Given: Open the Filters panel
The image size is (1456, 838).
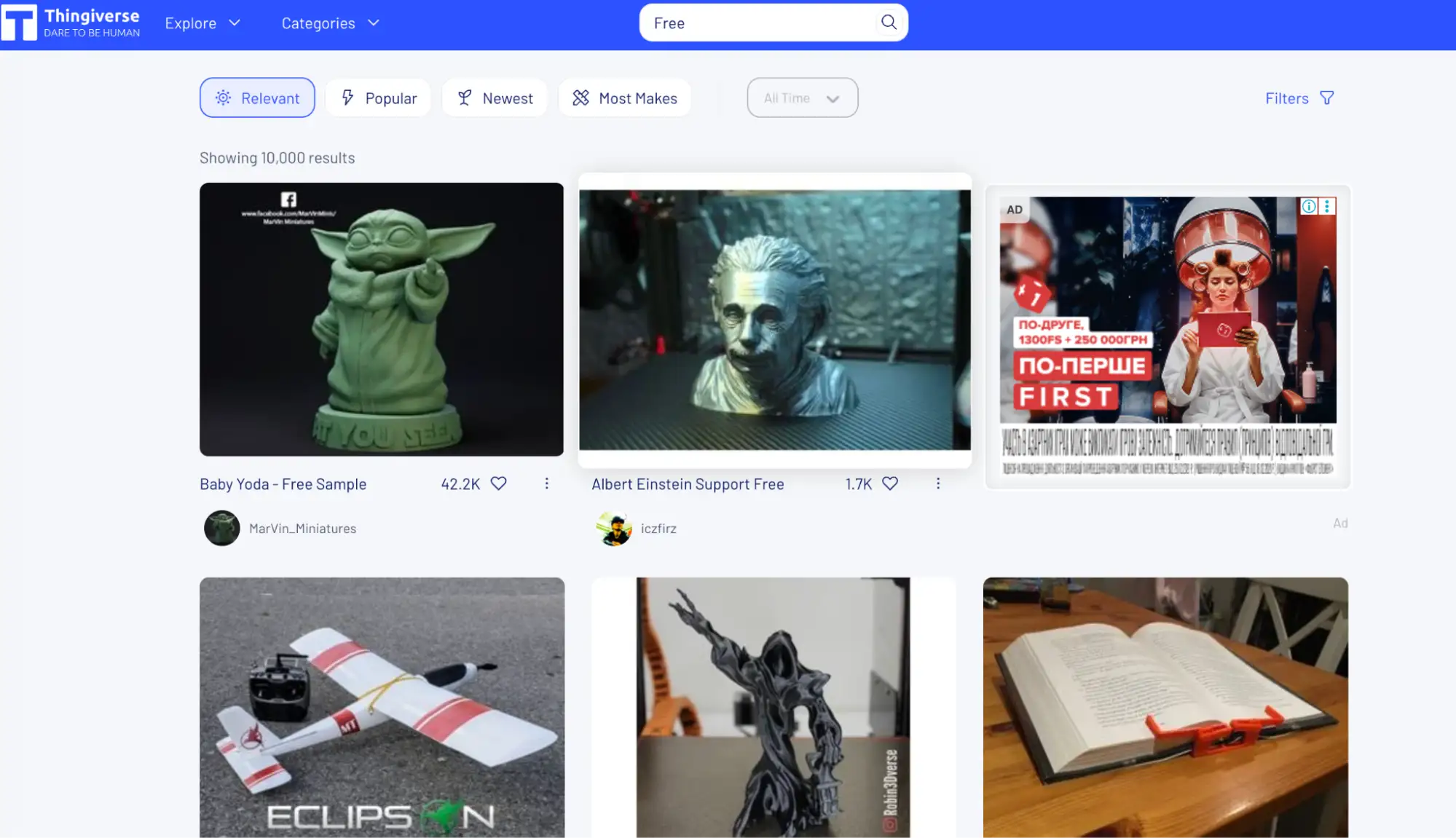Looking at the screenshot, I should pyautogui.click(x=1299, y=98).
